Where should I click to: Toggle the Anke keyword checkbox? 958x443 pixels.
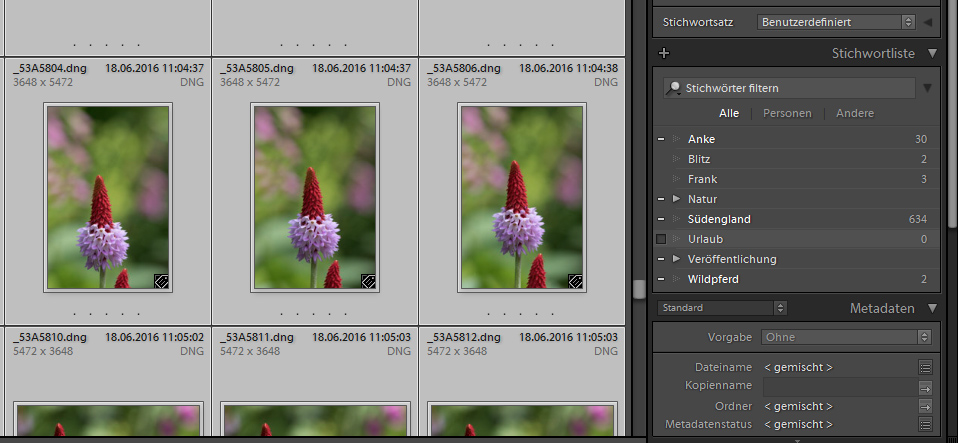tap(661, 139)
